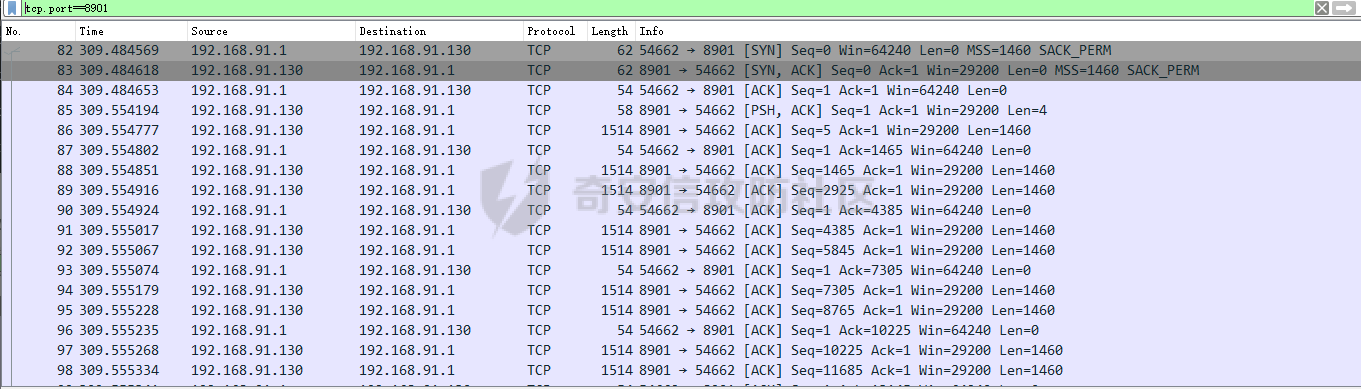
Task: Sort packets by the Time column
Action: (131, 31)
